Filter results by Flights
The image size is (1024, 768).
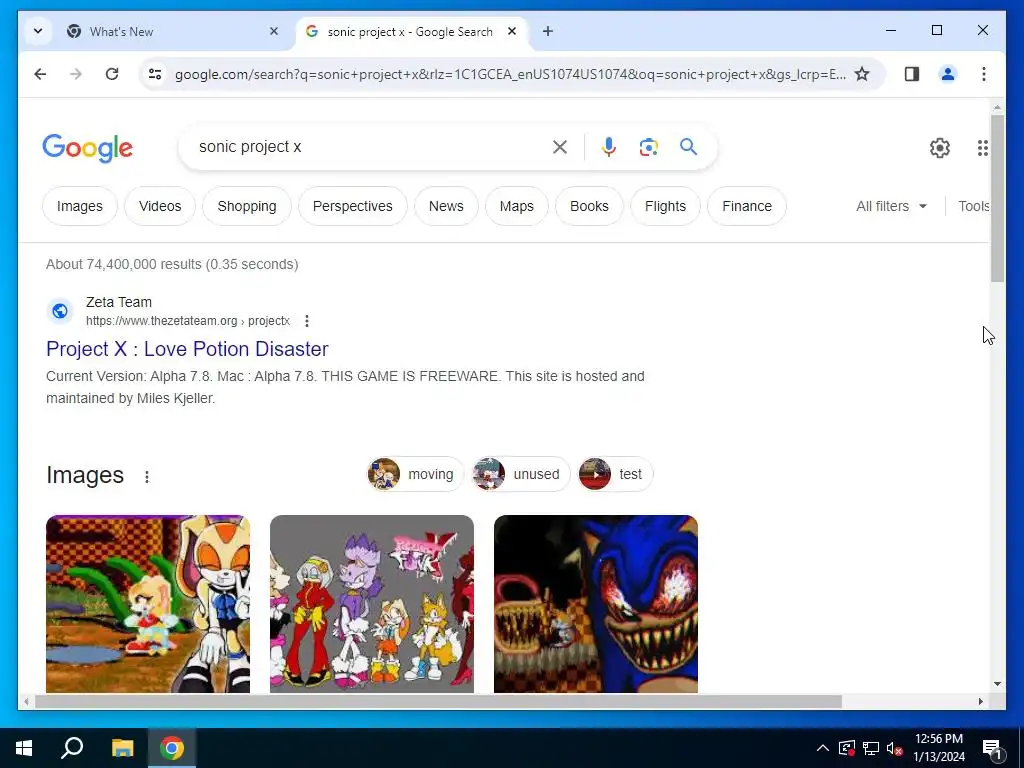tap(665, 206)
